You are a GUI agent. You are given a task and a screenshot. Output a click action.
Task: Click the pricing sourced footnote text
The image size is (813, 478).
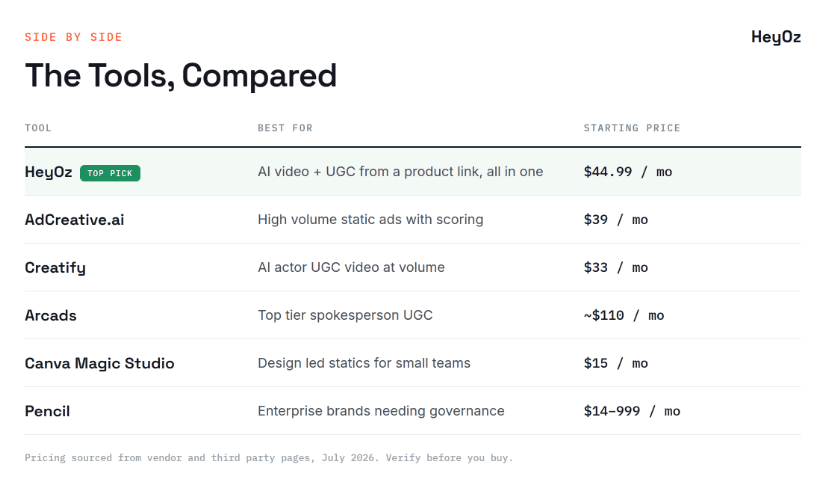click(269, 458)
